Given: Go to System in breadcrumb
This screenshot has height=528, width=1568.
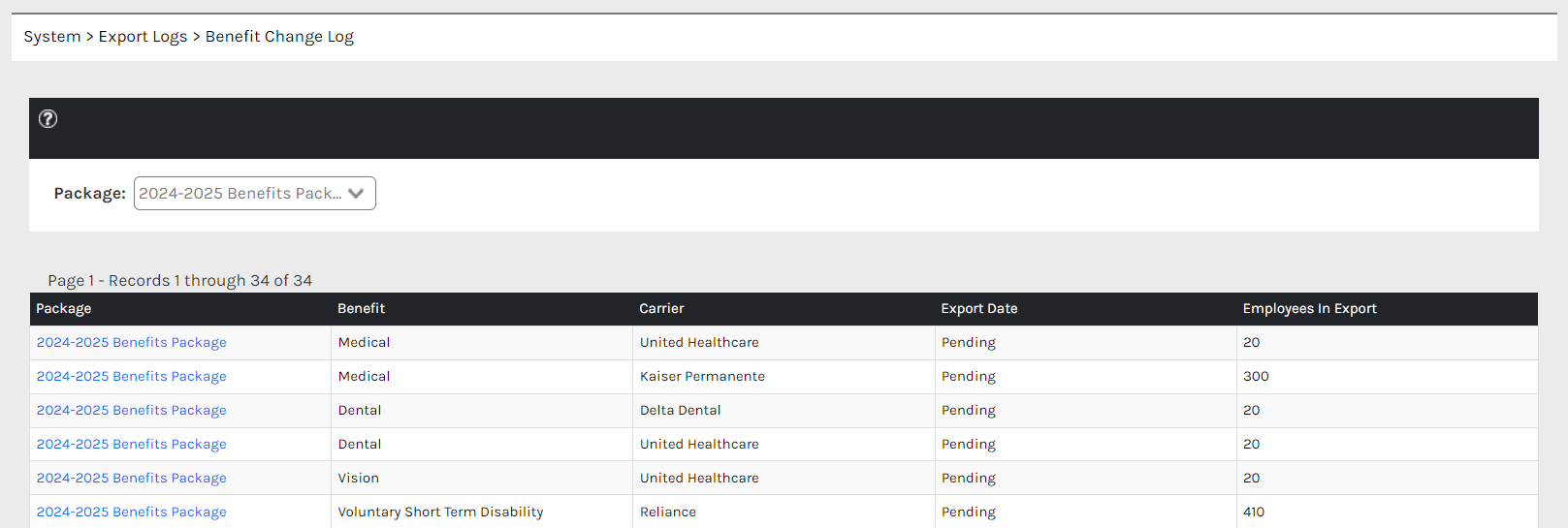Looking at the screenshot, I should 52,37.
